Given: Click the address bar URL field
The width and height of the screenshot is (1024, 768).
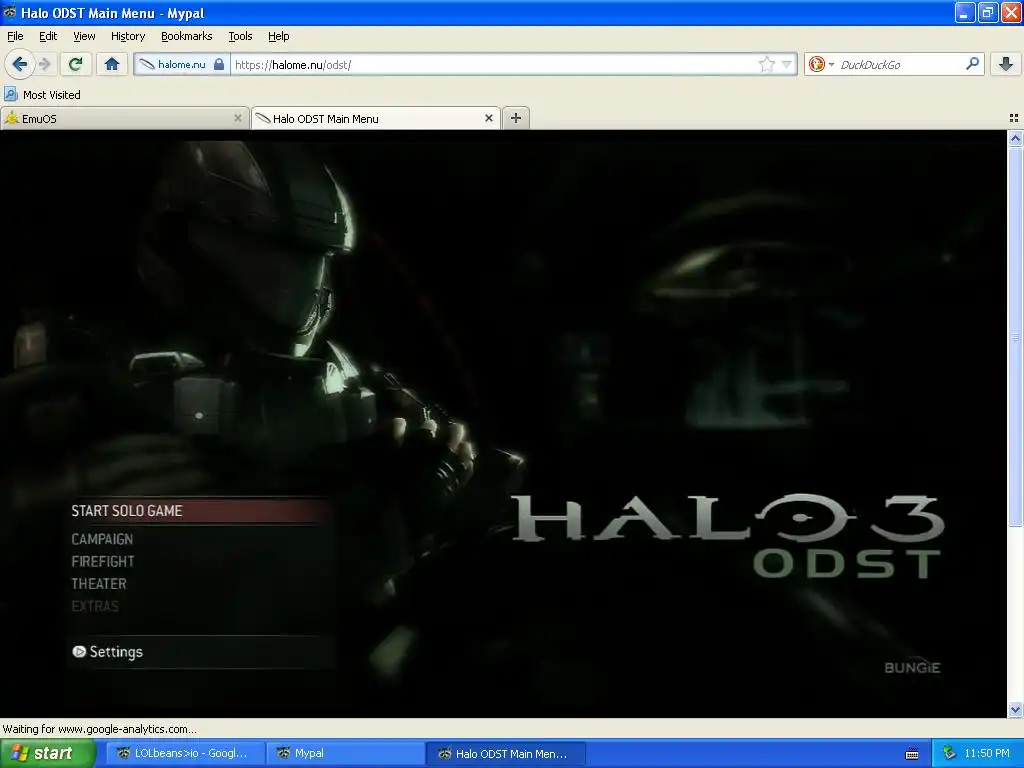Looking at the screenshot, I should pos(493,65).
